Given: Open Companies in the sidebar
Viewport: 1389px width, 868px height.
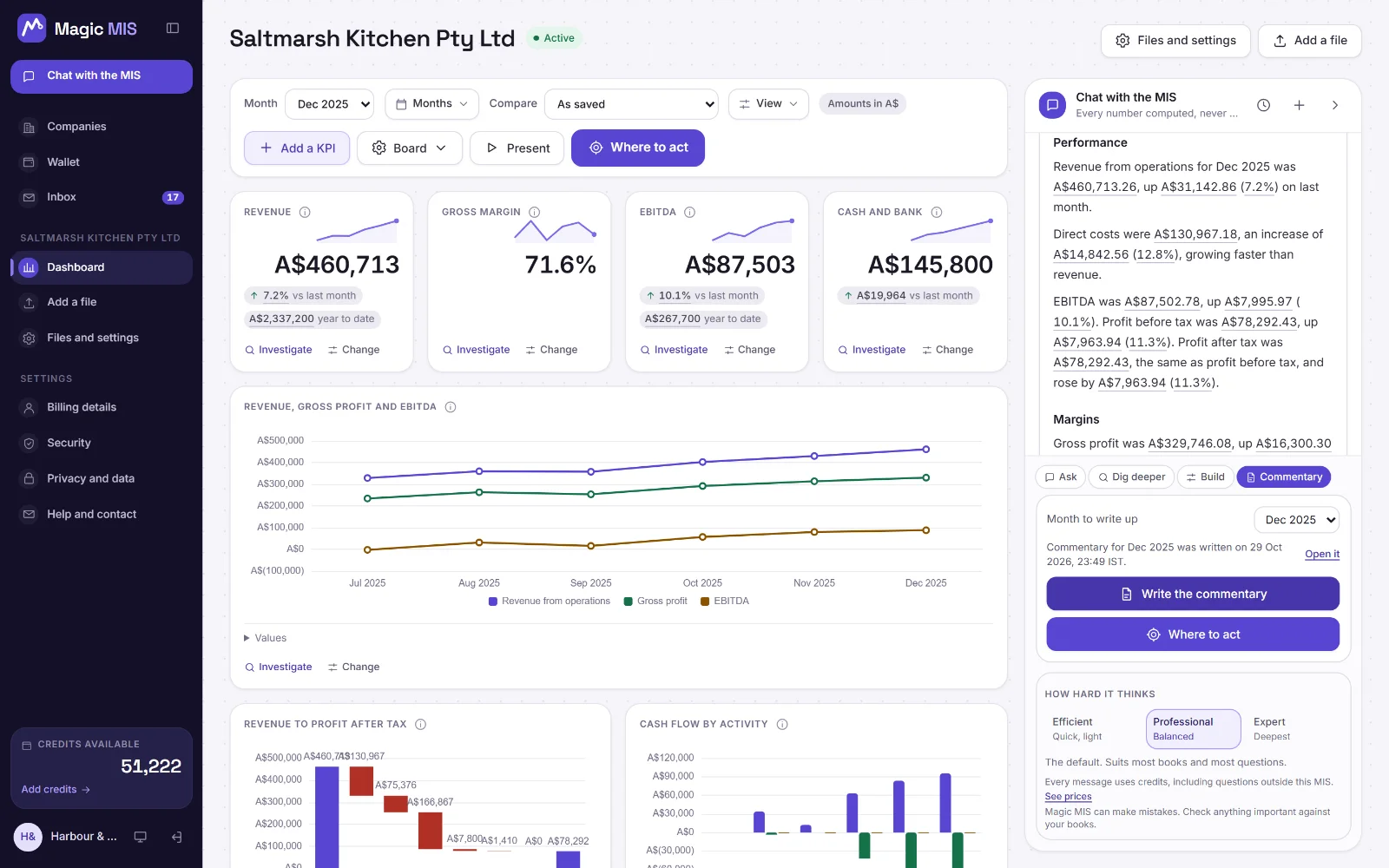Looking at the screenshot, I should 102,127.
